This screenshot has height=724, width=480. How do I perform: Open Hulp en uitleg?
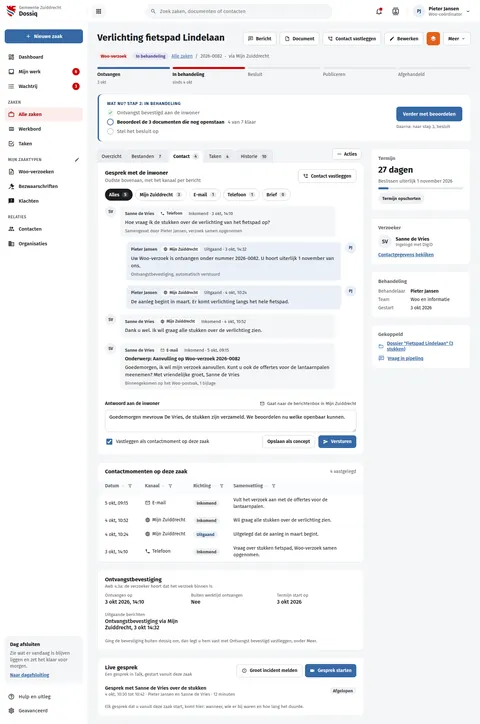(x=44, y=696)
